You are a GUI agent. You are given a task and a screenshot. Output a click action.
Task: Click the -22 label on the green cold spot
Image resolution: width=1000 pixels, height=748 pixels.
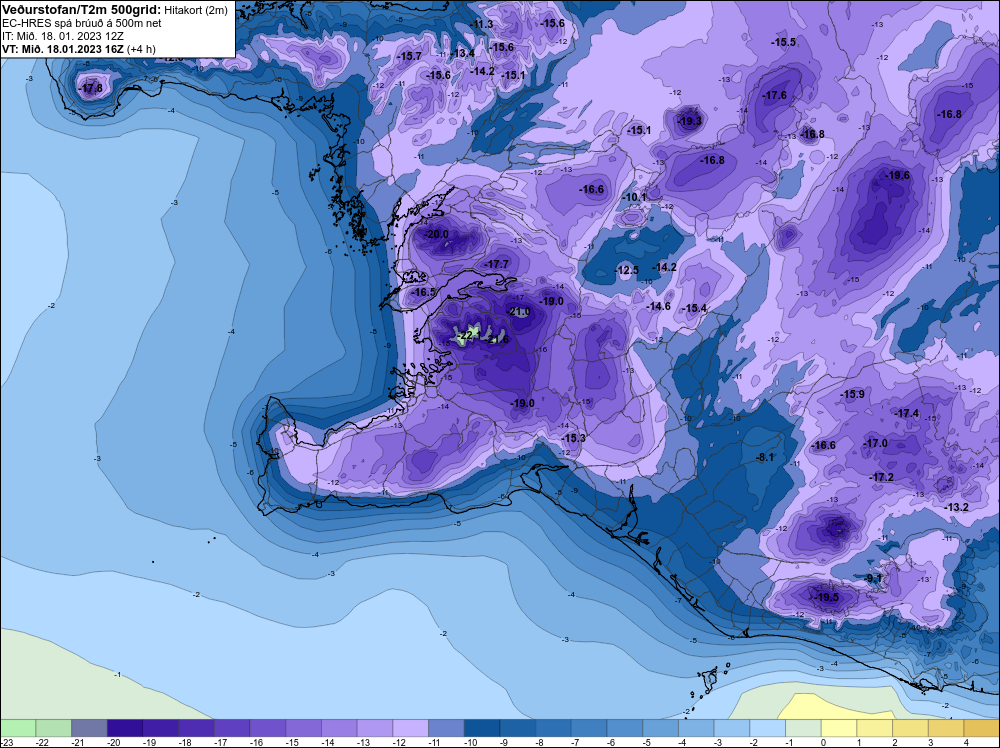467,335
